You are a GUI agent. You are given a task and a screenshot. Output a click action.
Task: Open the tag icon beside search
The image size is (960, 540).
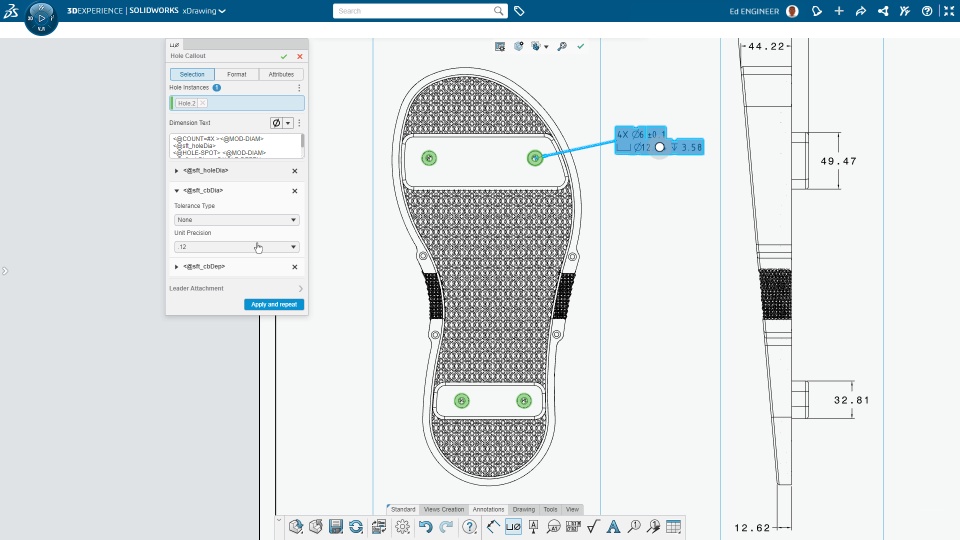519,10
